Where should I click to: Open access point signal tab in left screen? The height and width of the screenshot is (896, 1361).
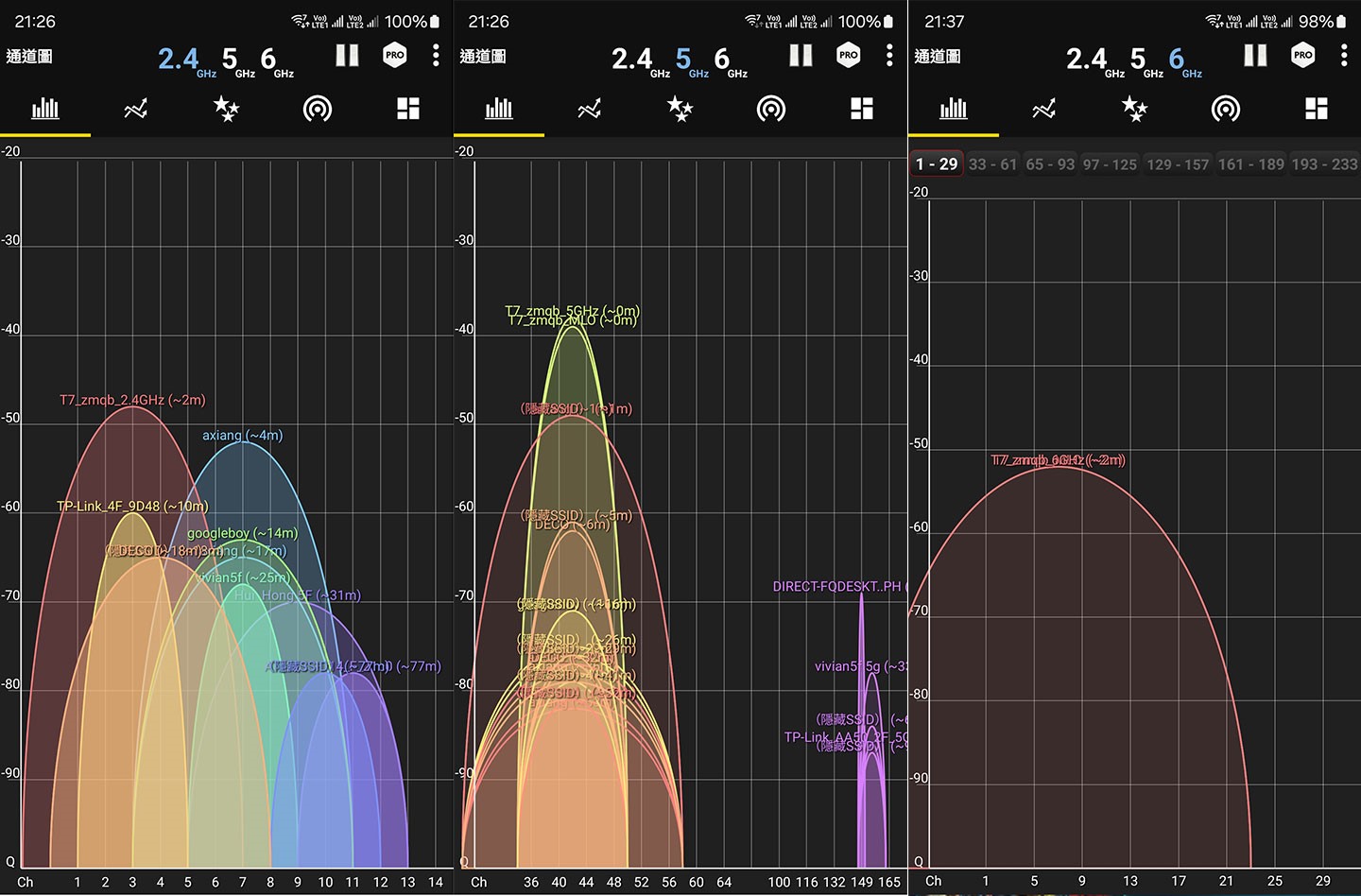pyautogui.click(x=318, y=110)
